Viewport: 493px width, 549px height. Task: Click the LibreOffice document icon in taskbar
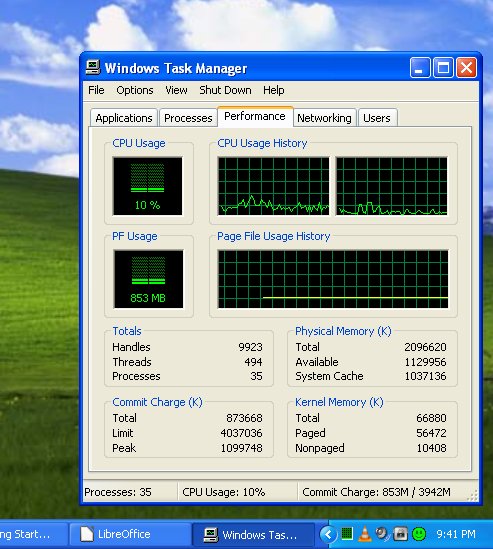coord(86,534)
